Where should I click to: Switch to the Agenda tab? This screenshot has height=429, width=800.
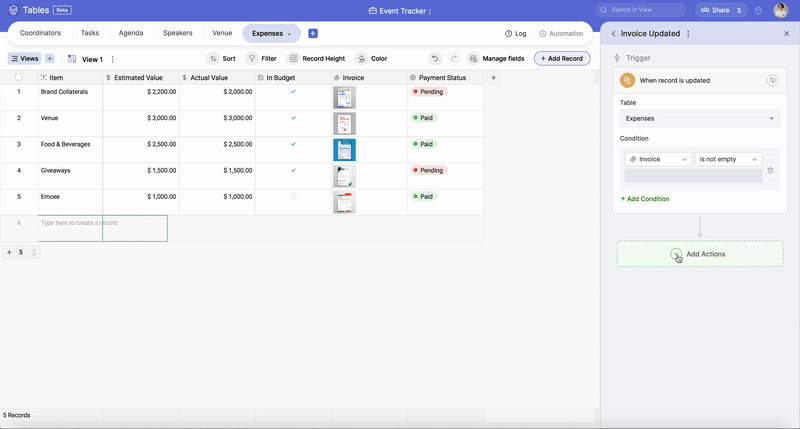point(131,33)
